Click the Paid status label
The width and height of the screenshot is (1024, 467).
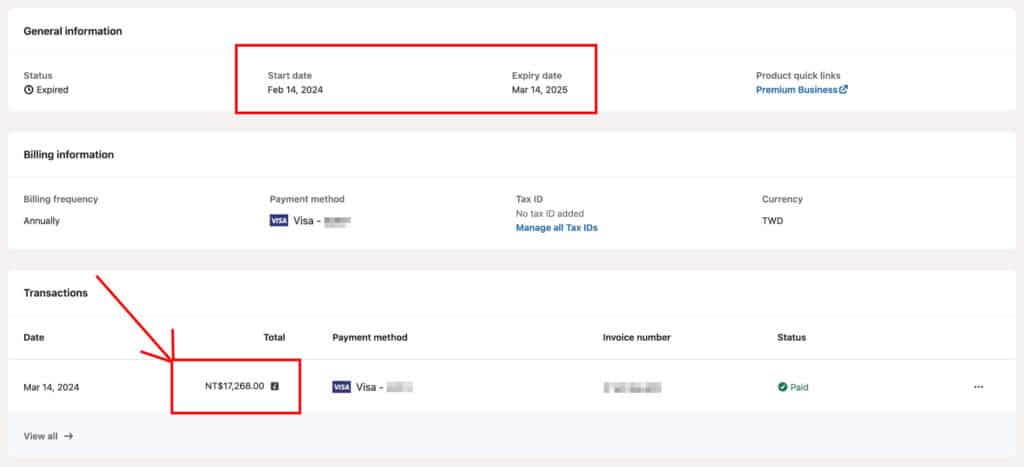pos(799,387)
